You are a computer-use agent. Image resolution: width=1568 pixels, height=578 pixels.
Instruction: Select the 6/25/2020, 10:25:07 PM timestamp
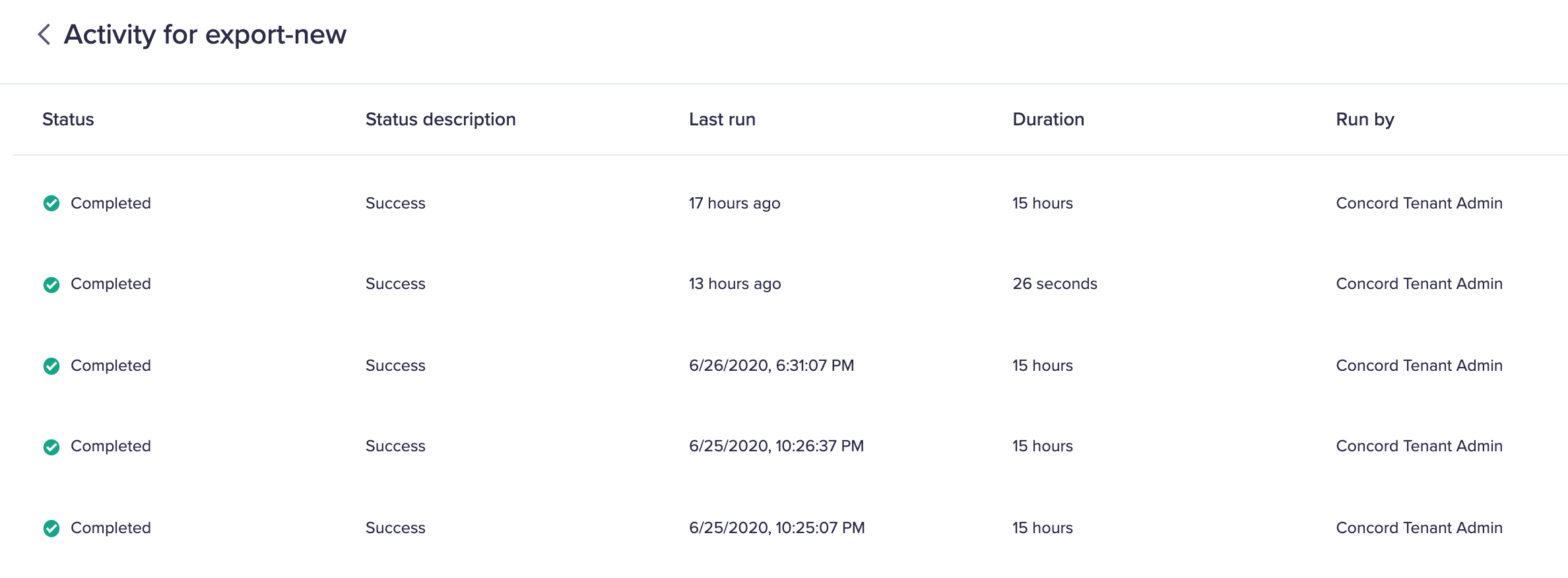(x=776, y=528)
